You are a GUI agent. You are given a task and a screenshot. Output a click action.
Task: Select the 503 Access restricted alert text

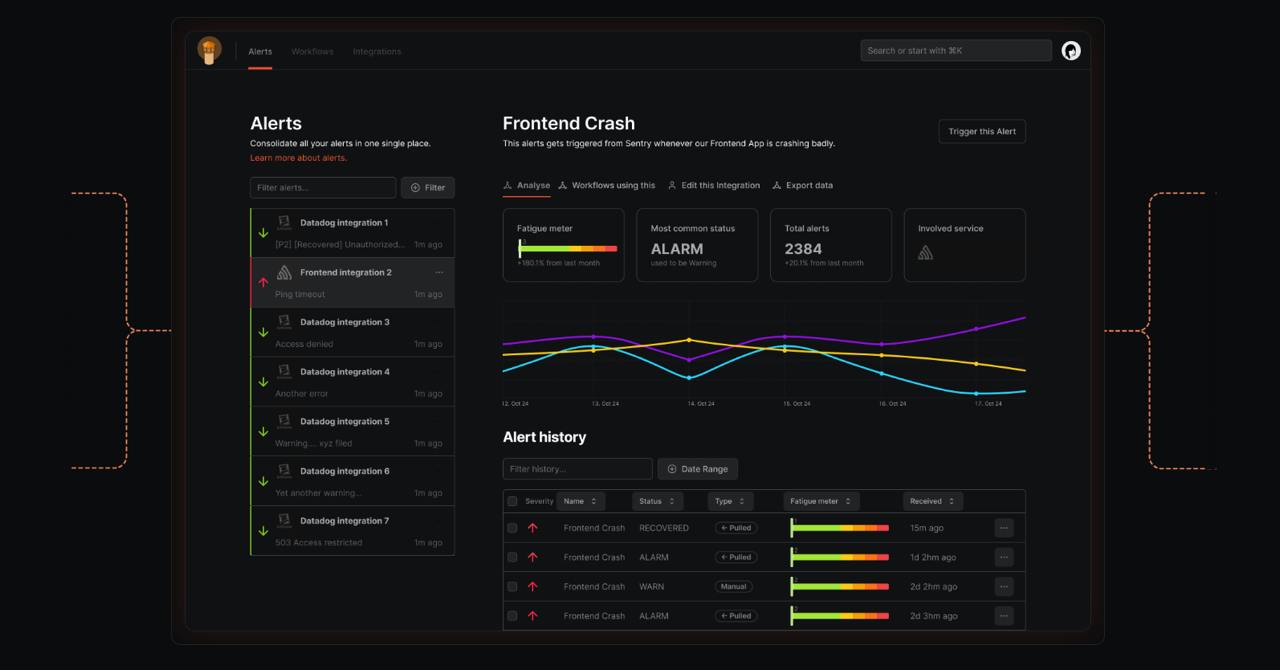pos(319,543)
